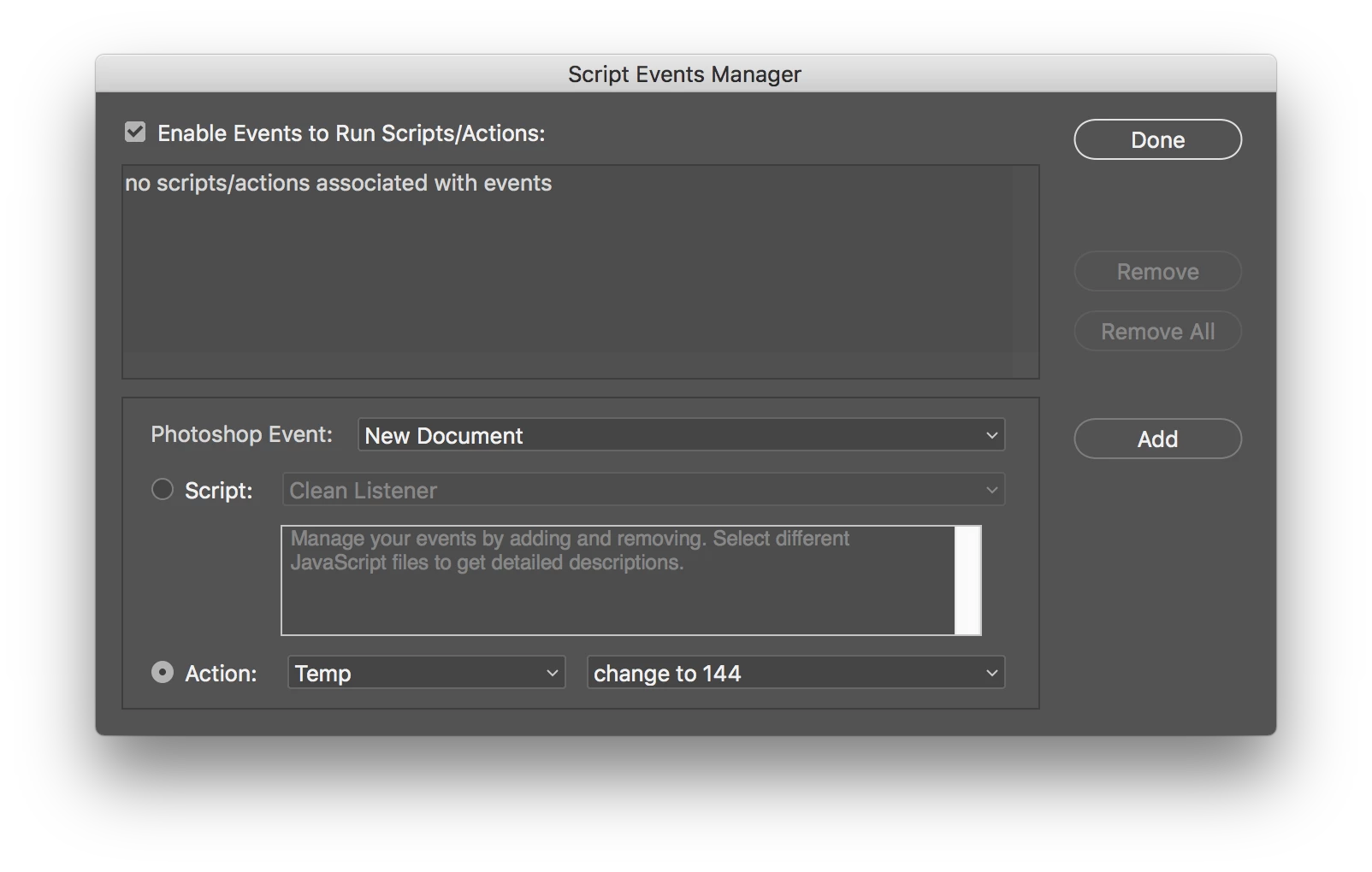The image size is (1372, 872).
Task: Click the Add button
Action: click(x=1157, y=439)
